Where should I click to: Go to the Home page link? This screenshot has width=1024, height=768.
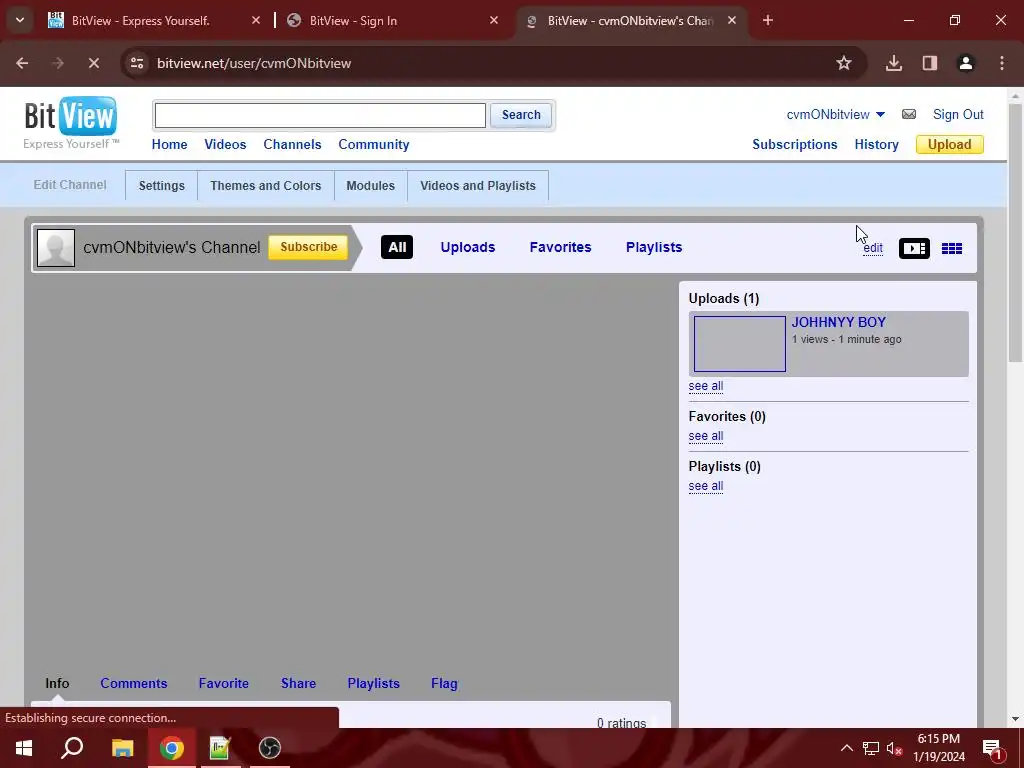[169, 144]
